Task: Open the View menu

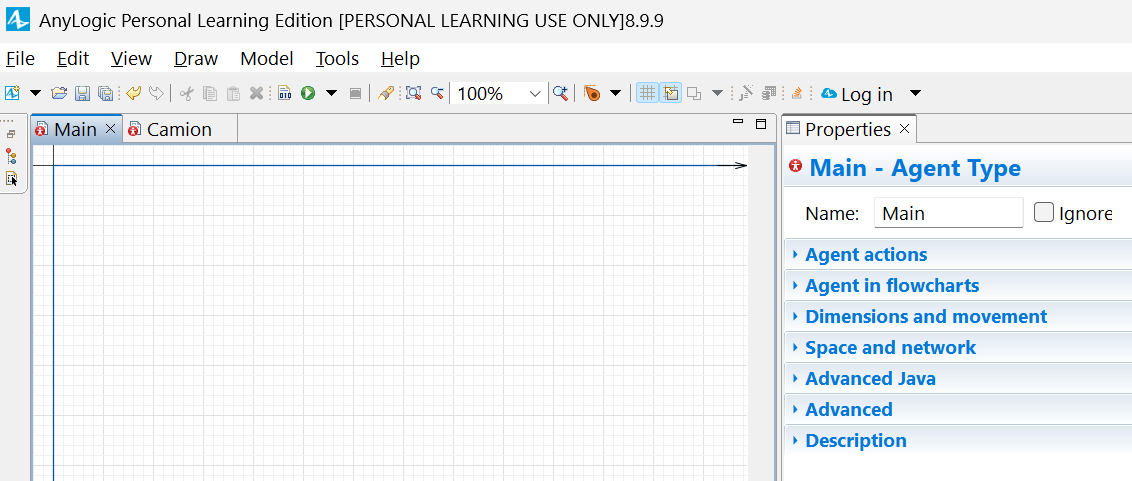Action: point(131,58)
